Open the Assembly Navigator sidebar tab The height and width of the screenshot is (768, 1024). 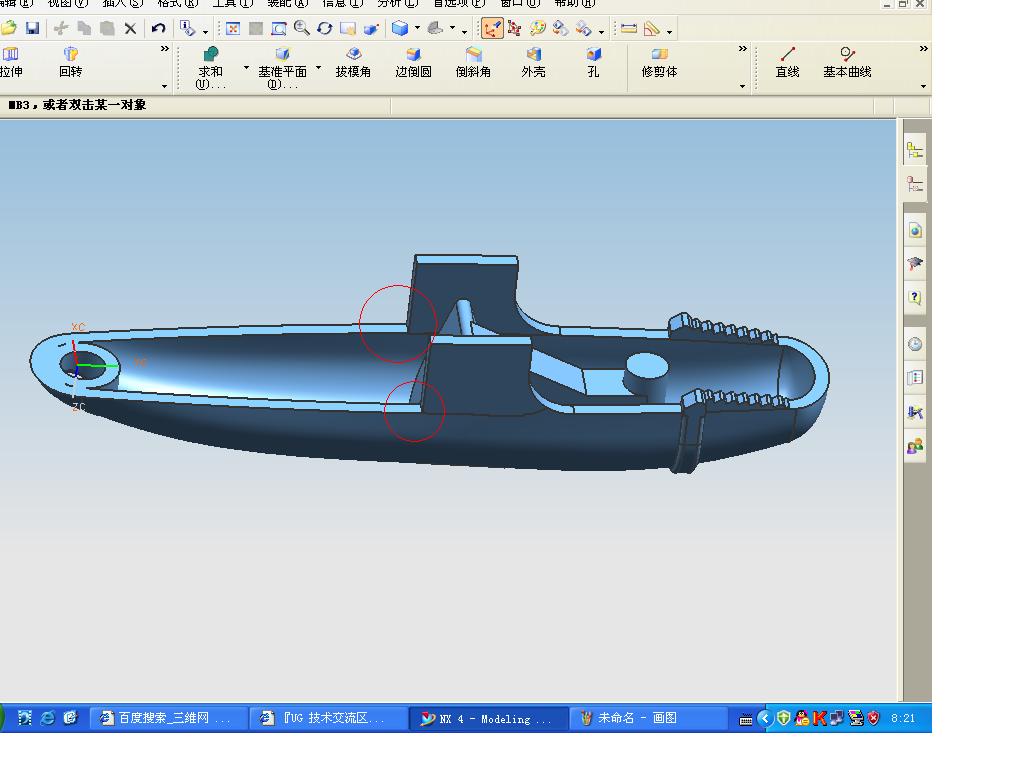click(x=915, y=150)
